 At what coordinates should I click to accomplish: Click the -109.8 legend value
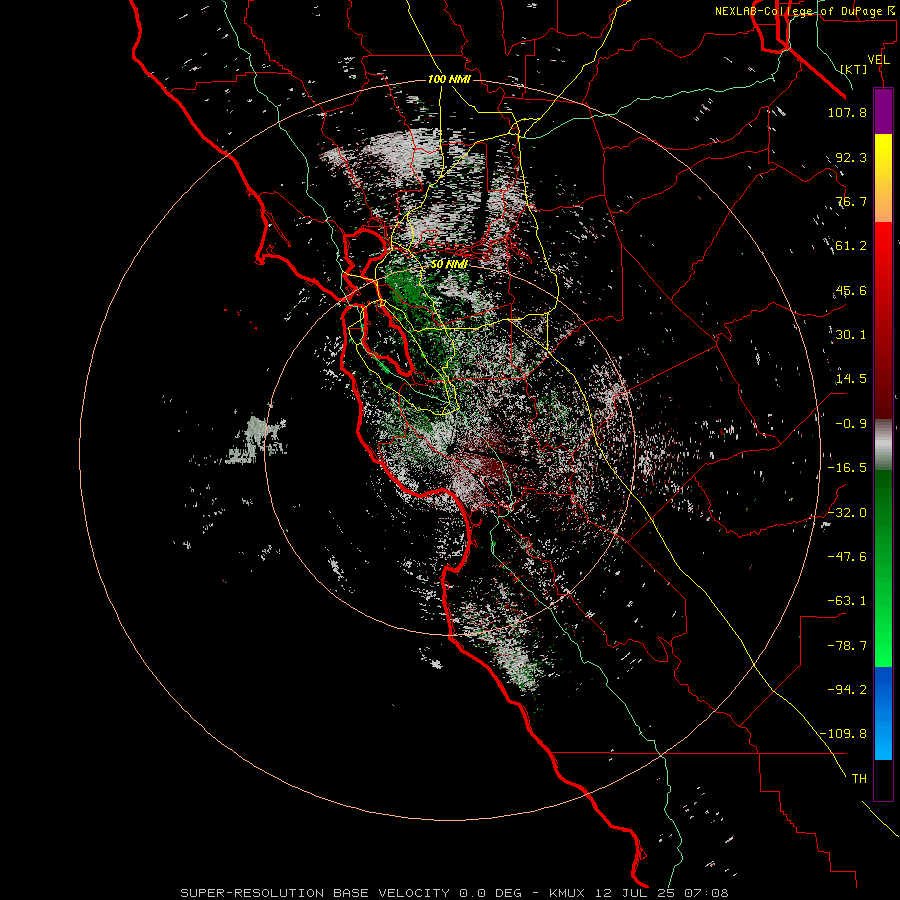pos(843,734)
